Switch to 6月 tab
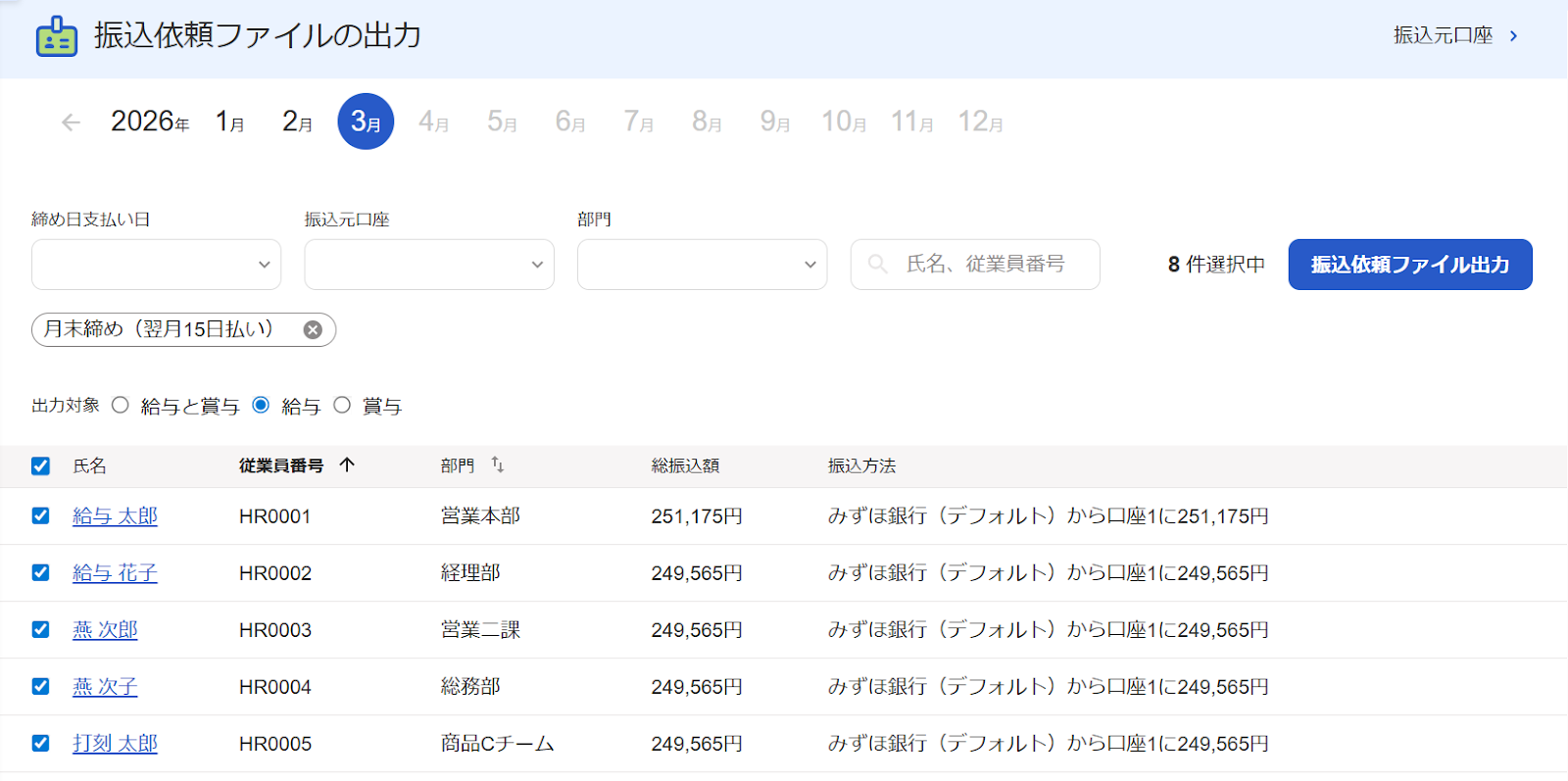Viewport: 1568px width, 781px height. click(570, 122)
